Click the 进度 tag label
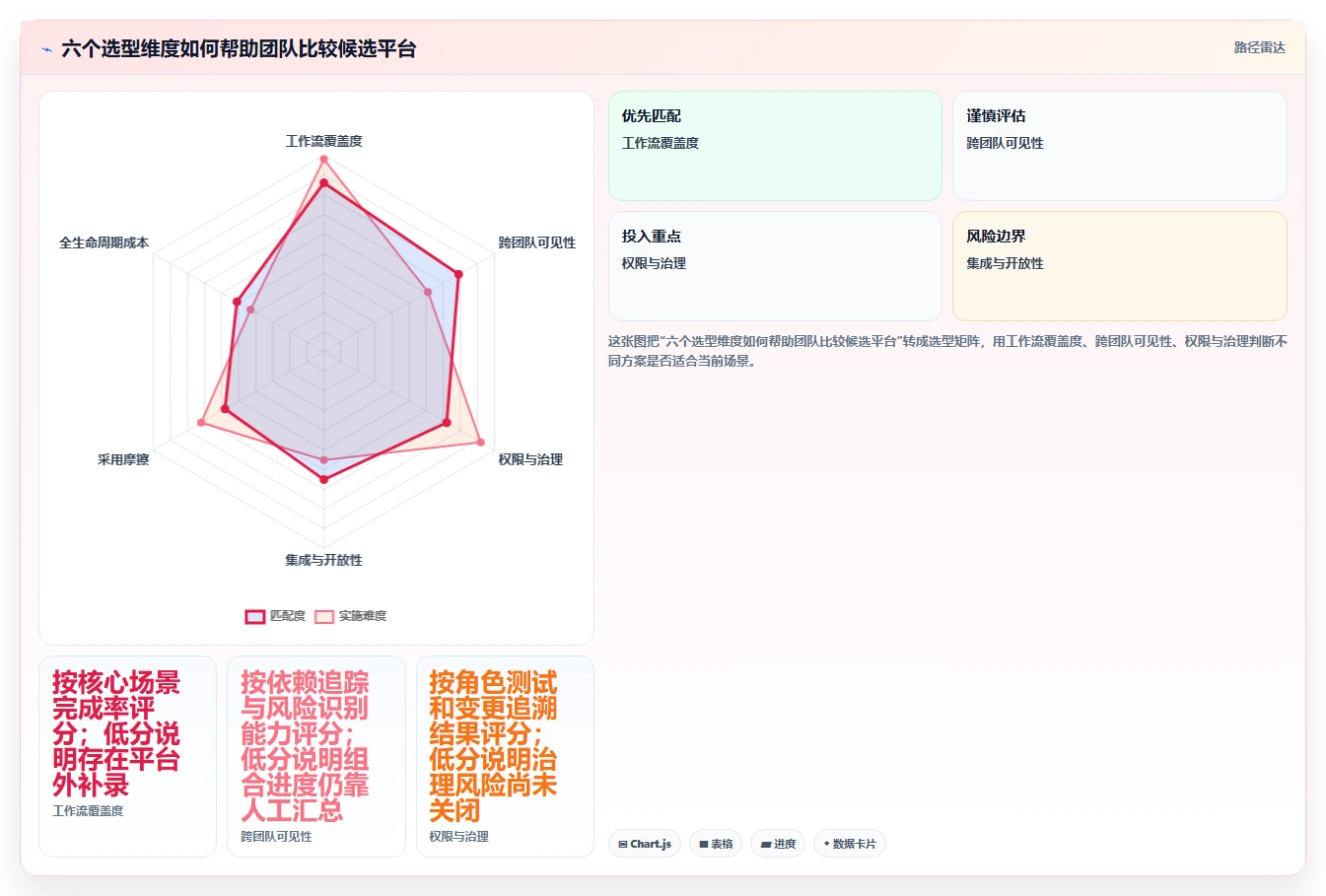This screenshot has width=1326, height=896. point(785,844)
